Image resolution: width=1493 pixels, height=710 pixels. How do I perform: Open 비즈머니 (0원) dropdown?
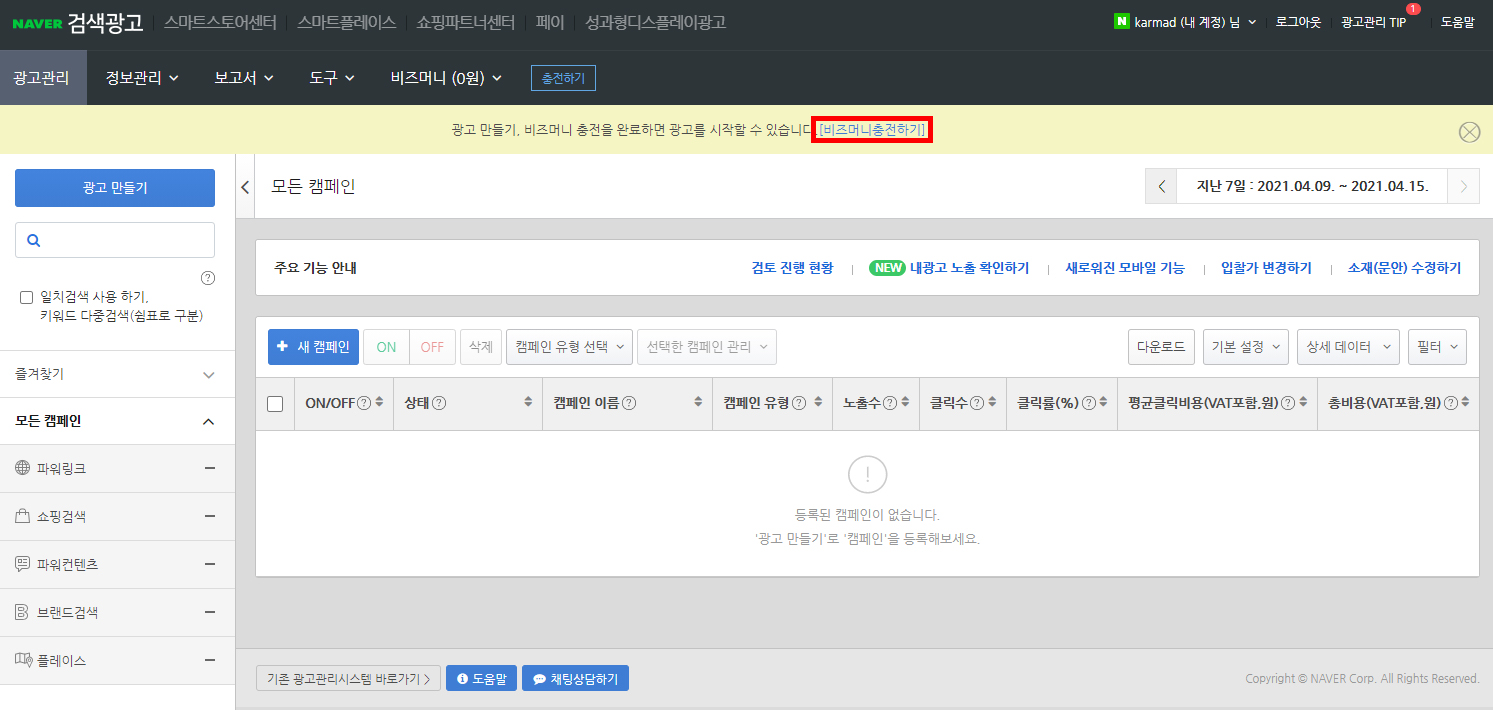point(446,77)
